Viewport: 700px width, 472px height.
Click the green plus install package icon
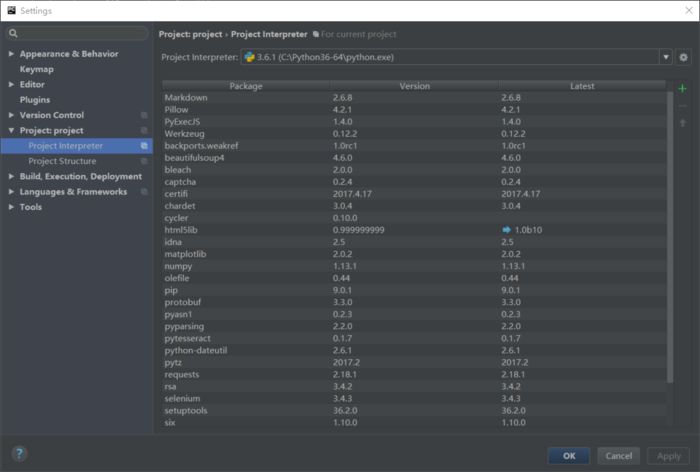[682, 88]
